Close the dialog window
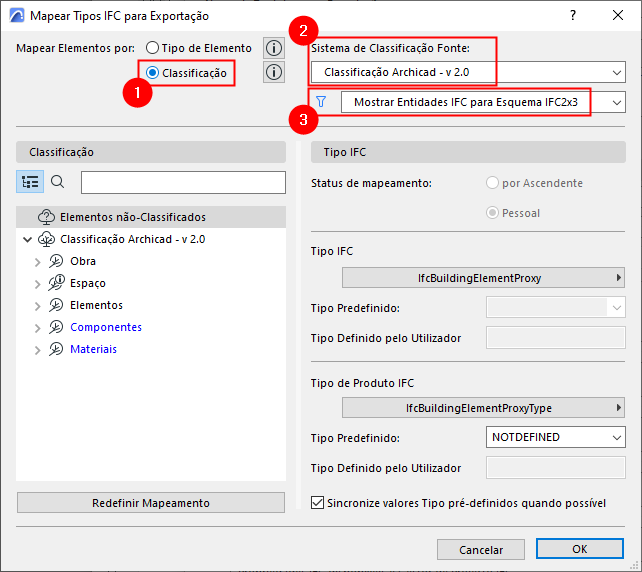The image size is (642, 572). (x=618, y=16)
